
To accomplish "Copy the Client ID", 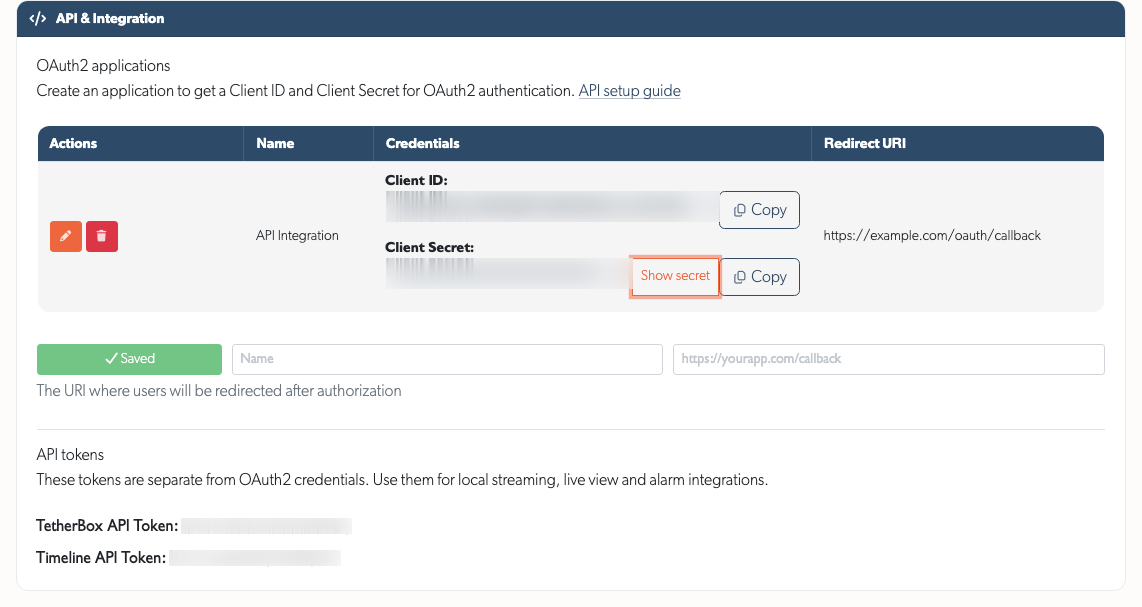I will pyautogui.click(x=759, y=210).
